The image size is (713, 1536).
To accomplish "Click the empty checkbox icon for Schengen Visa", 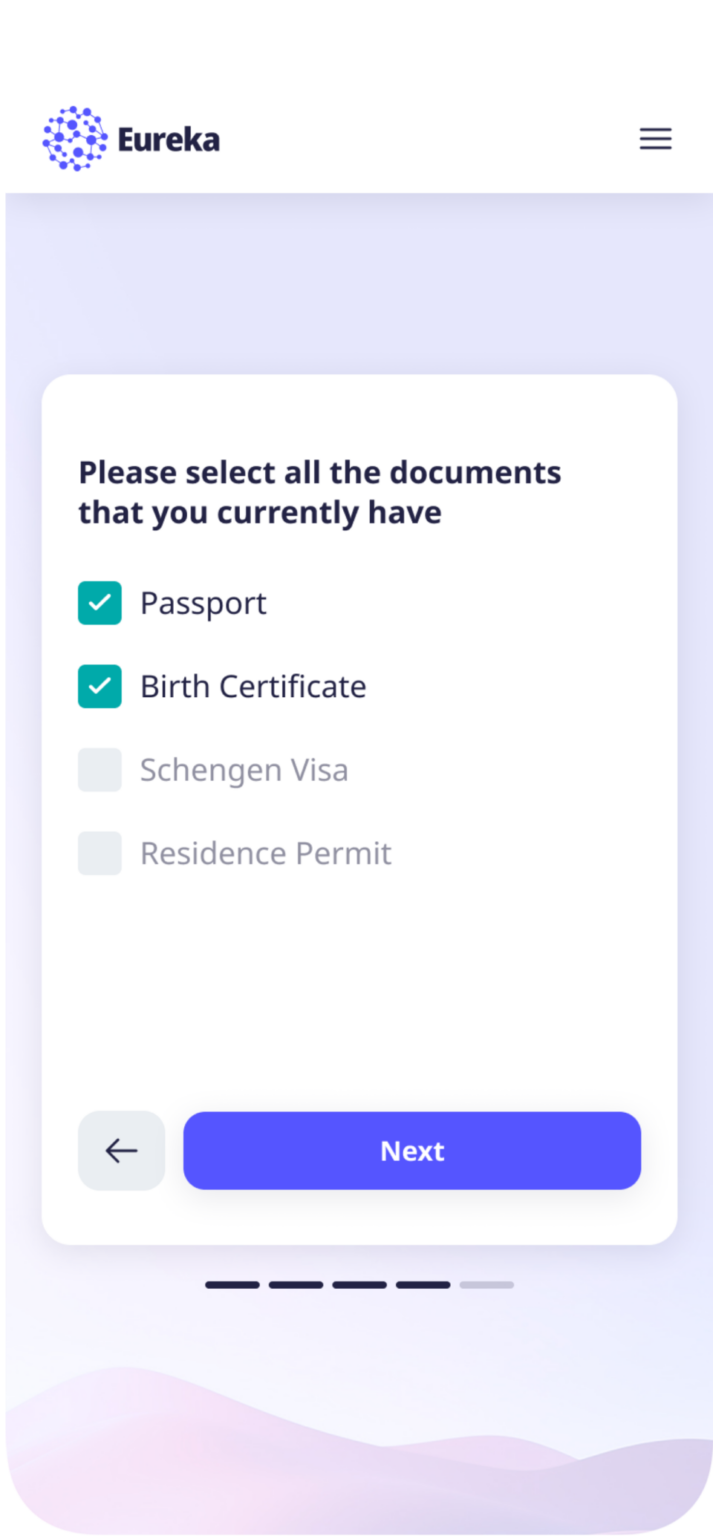I will pos(99,769).
